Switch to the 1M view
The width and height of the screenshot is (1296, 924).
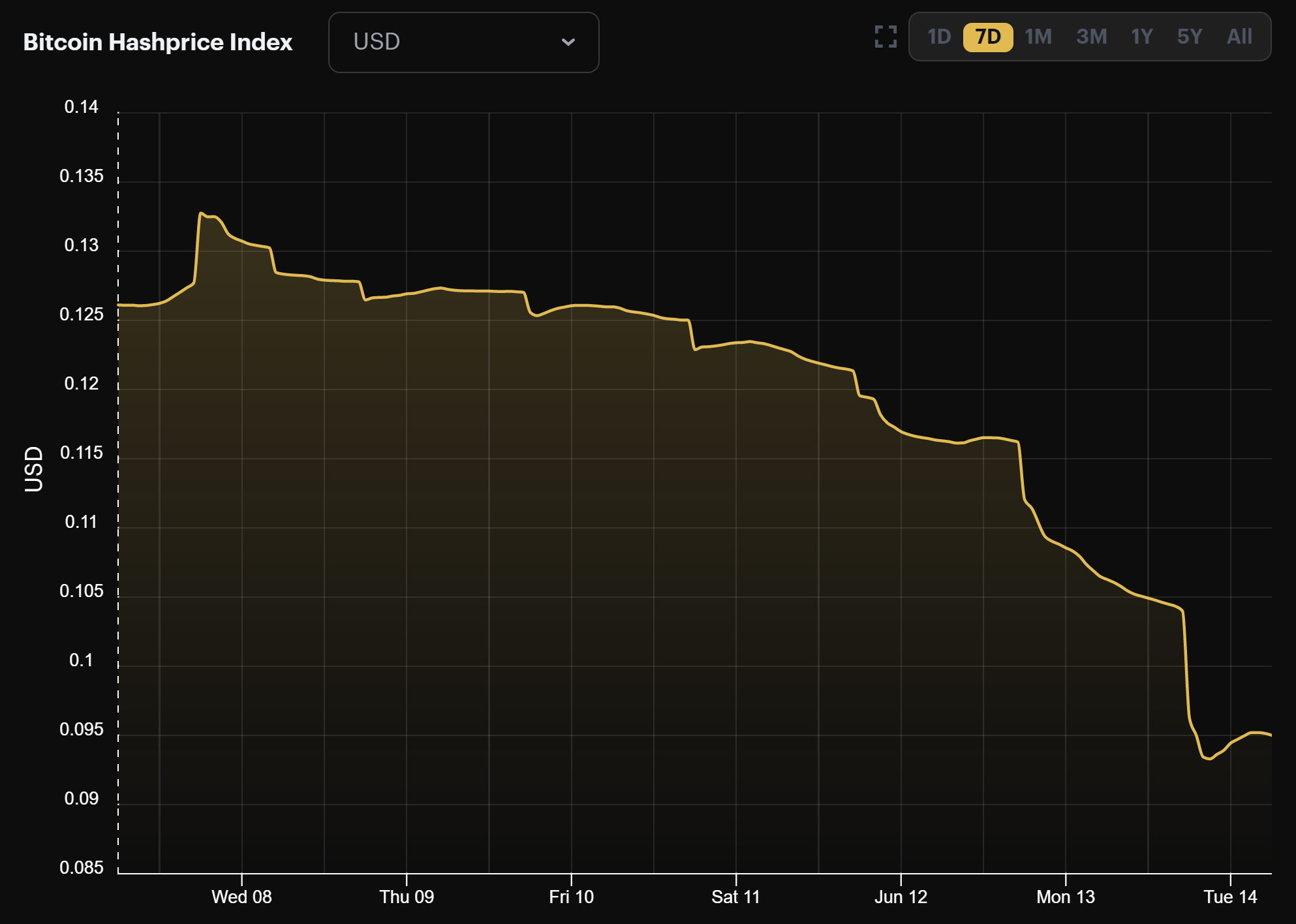point(1037,37)
